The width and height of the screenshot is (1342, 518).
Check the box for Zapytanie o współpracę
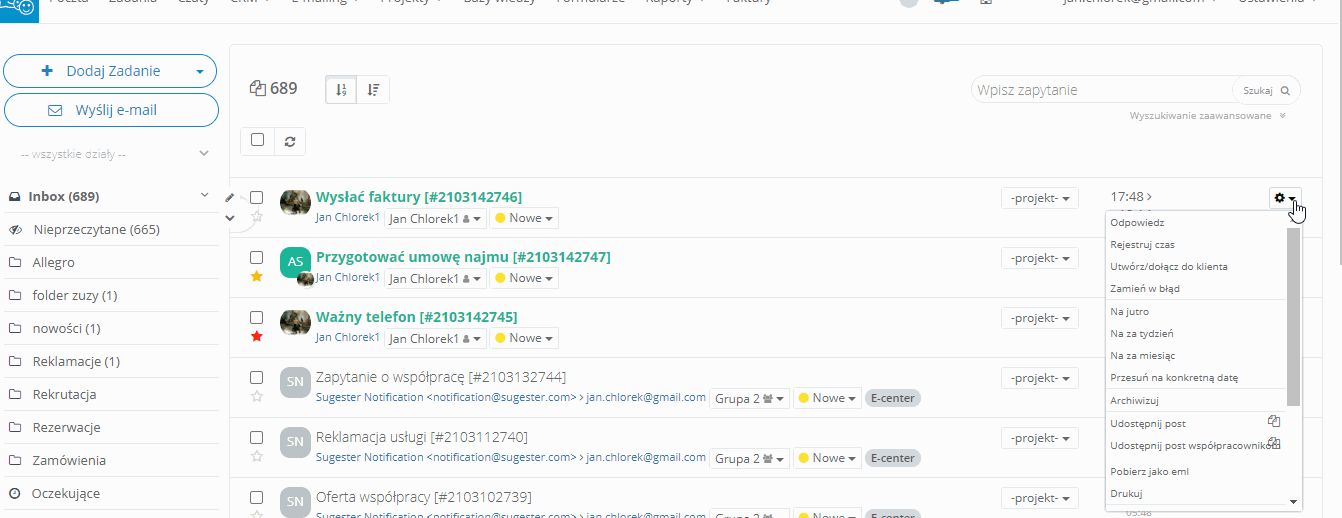257,378
